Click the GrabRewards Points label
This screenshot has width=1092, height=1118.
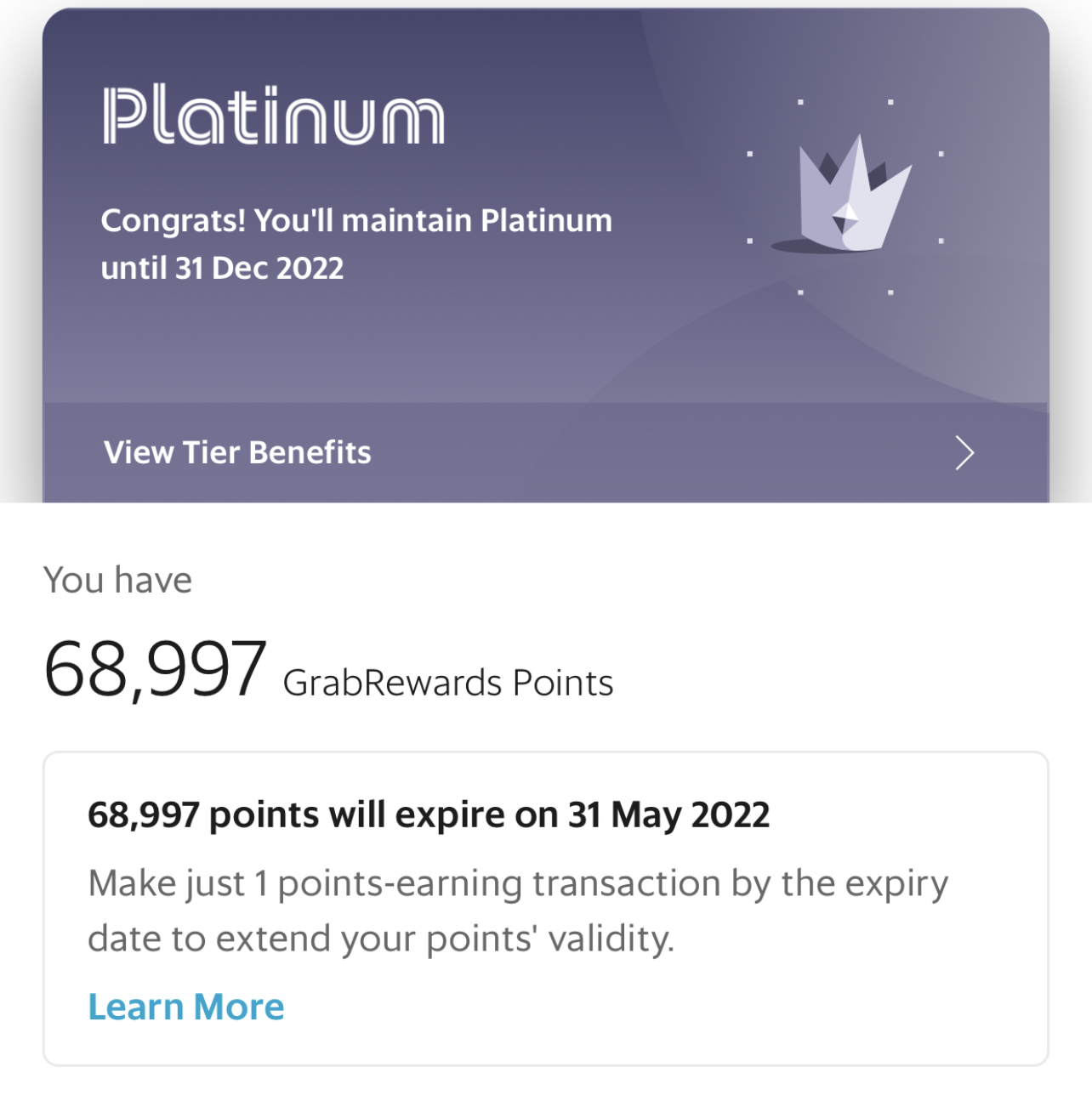point(448,684)
